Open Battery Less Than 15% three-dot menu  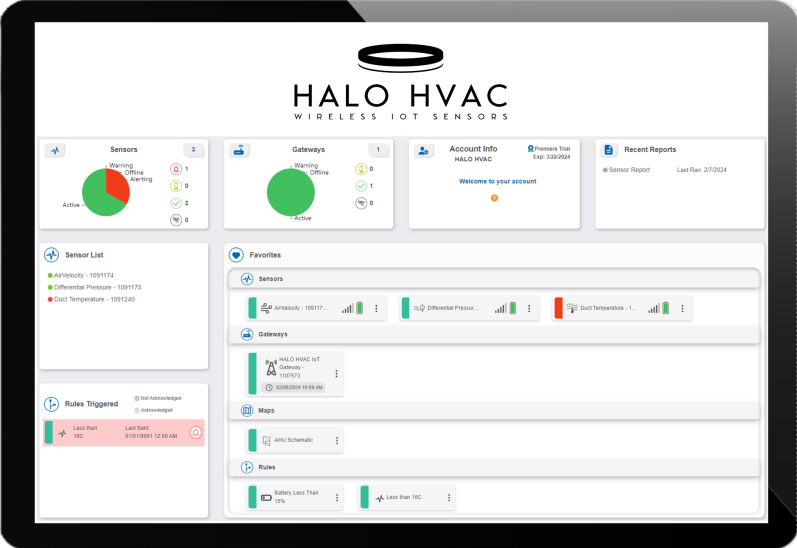[336, 498]
